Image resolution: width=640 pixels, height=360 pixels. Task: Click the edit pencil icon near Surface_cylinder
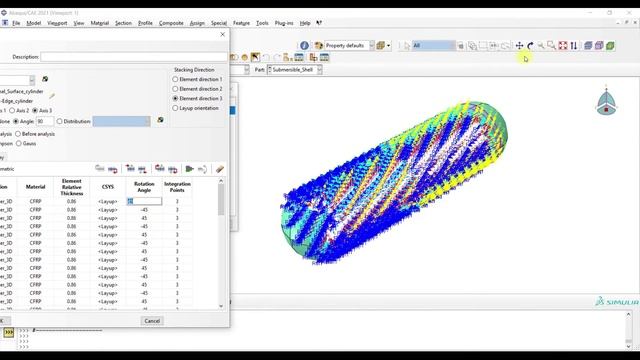52,96
